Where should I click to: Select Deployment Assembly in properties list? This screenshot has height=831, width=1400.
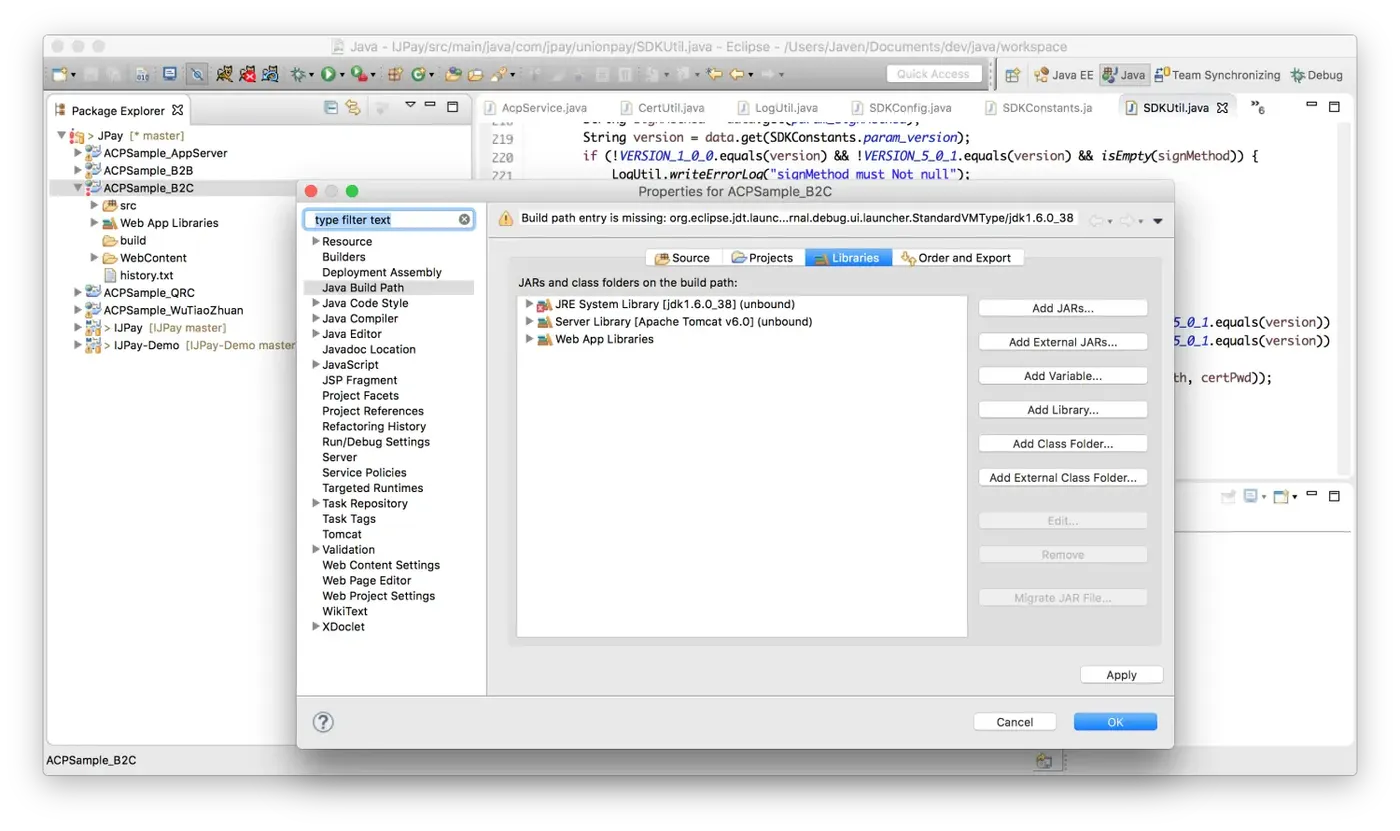382,272
